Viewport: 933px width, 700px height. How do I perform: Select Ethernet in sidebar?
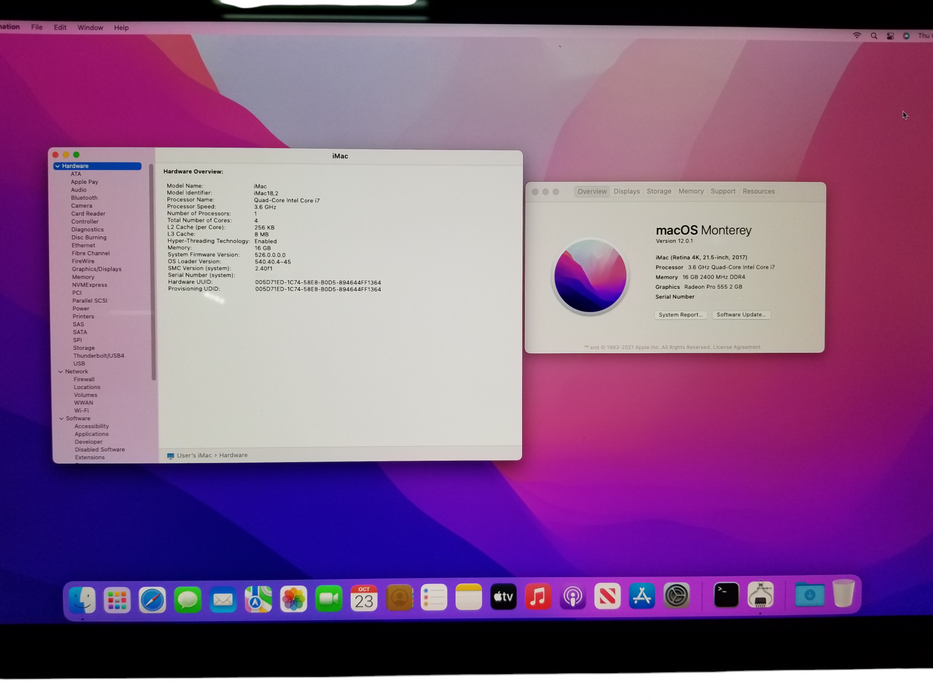pos(83,245)
